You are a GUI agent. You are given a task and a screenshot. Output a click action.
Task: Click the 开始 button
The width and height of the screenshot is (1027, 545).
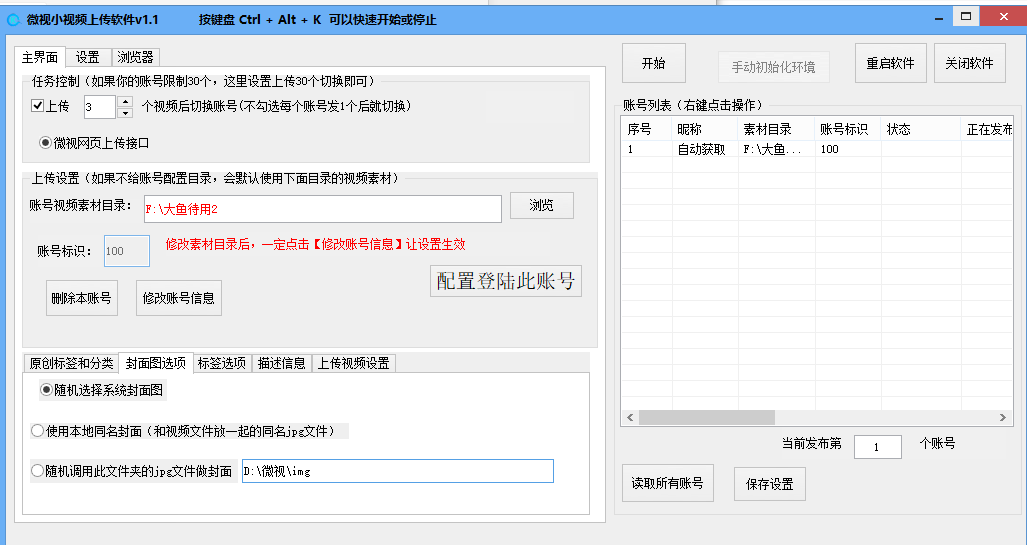(x=654, y=63)
